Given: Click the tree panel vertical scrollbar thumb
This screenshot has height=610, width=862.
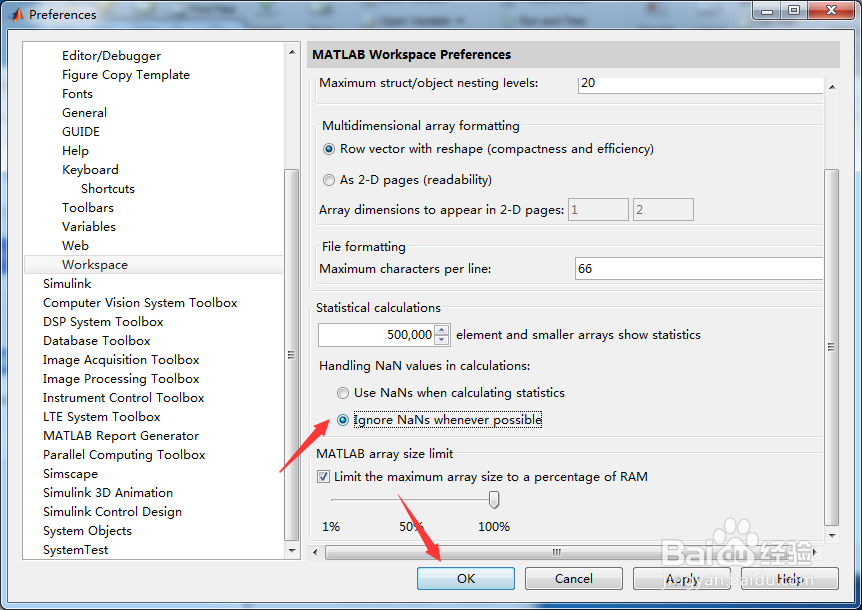Looking at the screenshot, I should click(292, 355).
